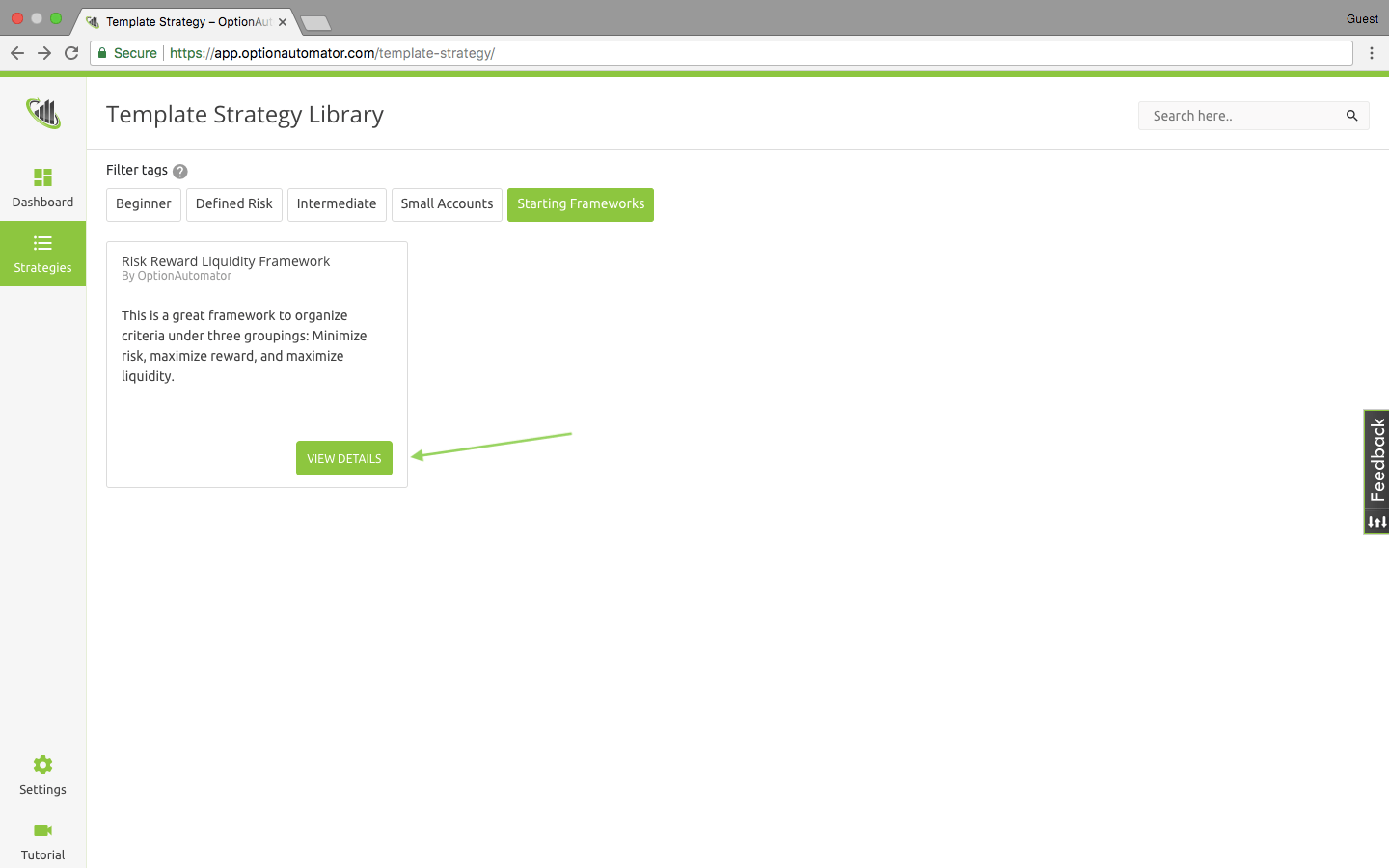Open Chrome's three-dot menu
Screen dimensions: 1389x868
pos(1372,53)
